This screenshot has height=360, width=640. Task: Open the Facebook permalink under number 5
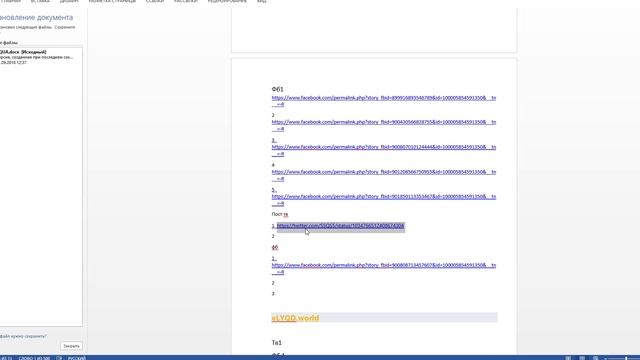coord(384,200)
